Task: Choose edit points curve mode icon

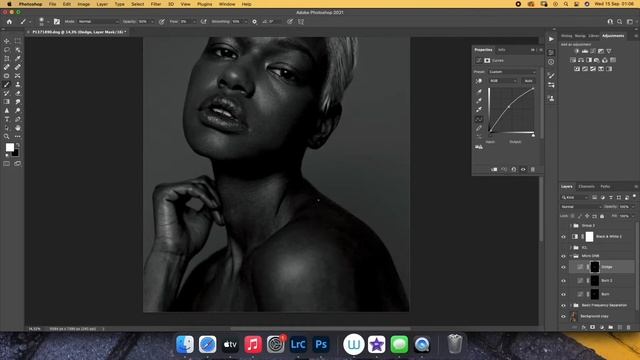Action: (479, 119)
